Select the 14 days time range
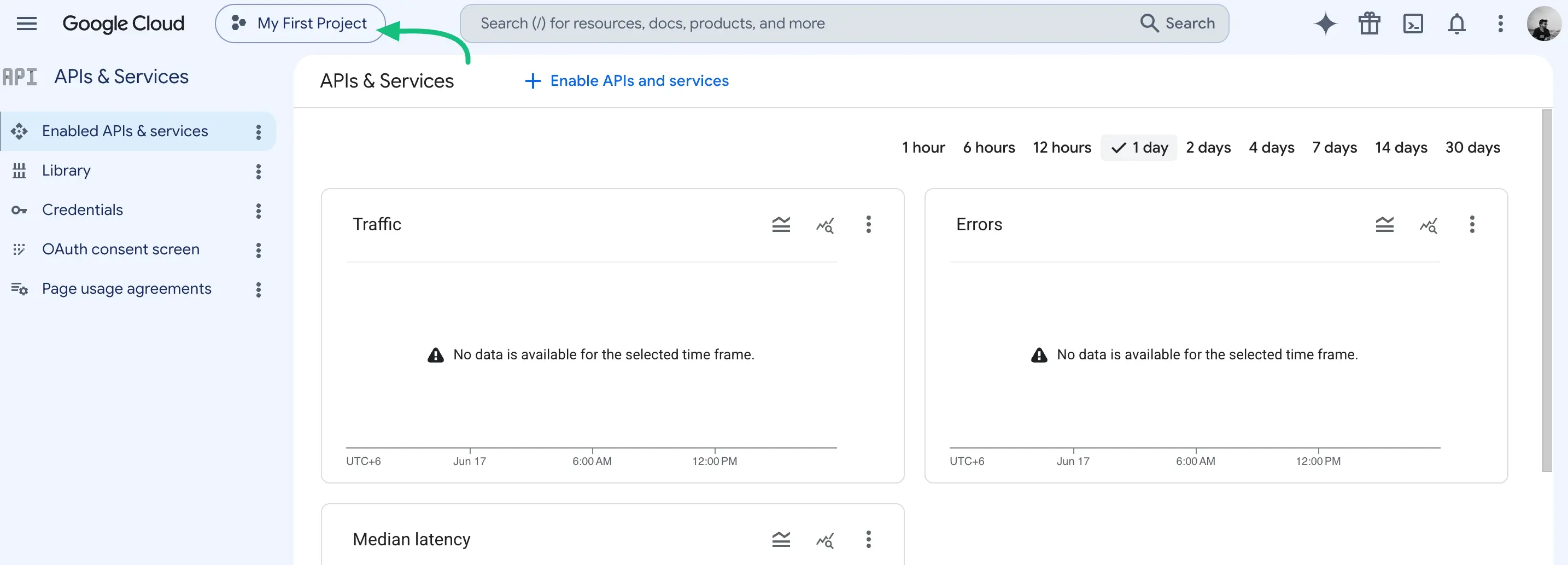 click(1401, 147)
